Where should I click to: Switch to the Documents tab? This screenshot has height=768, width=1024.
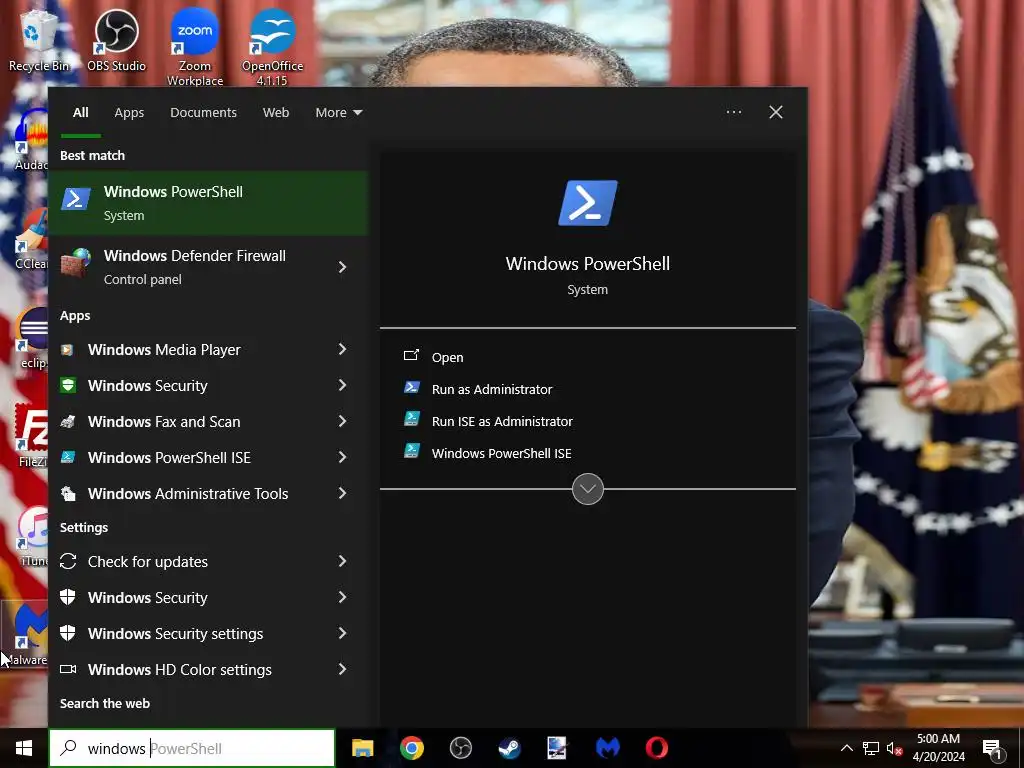click(x=203, y=112)
